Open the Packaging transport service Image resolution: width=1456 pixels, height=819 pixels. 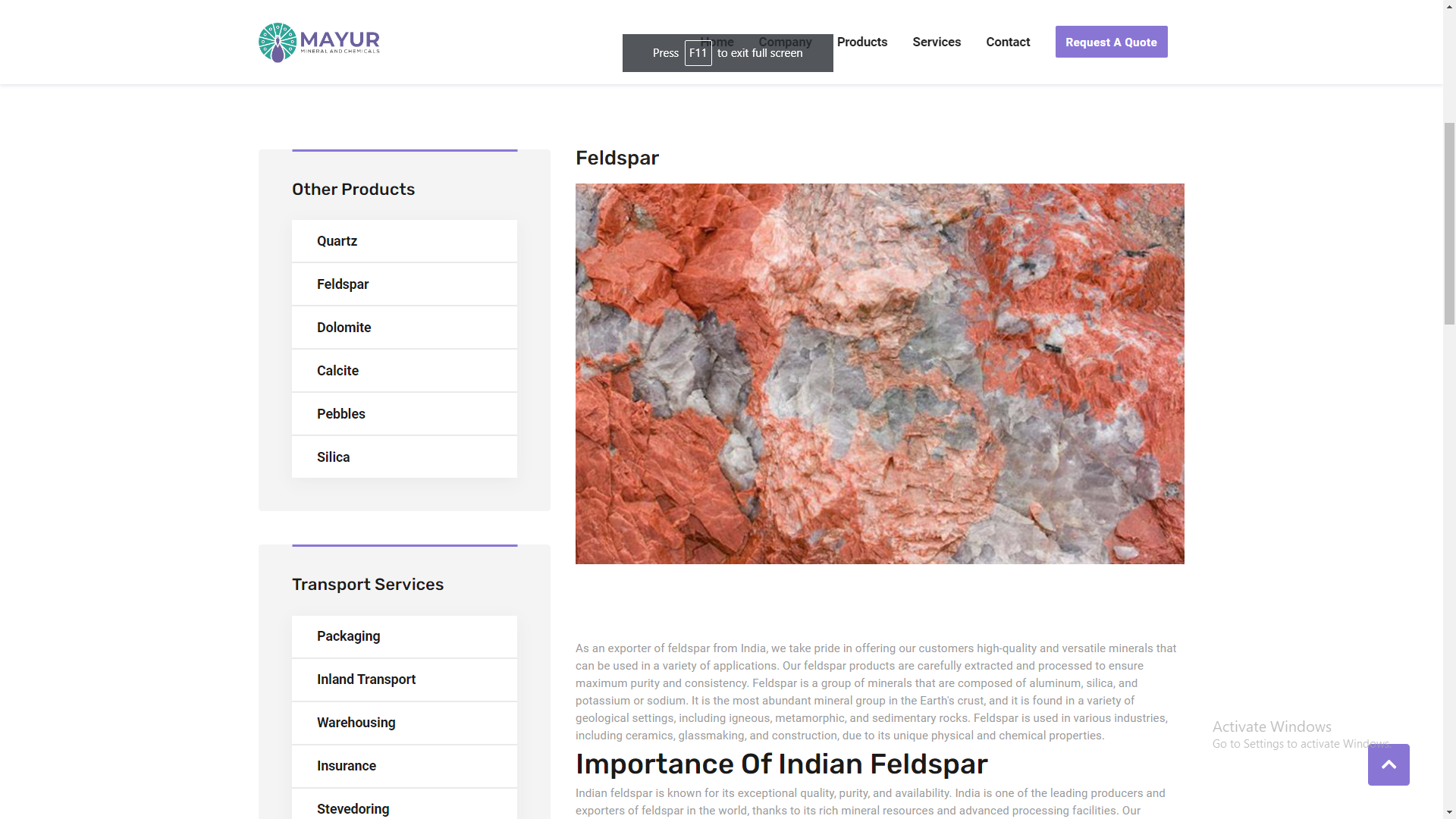coord(404,636)
